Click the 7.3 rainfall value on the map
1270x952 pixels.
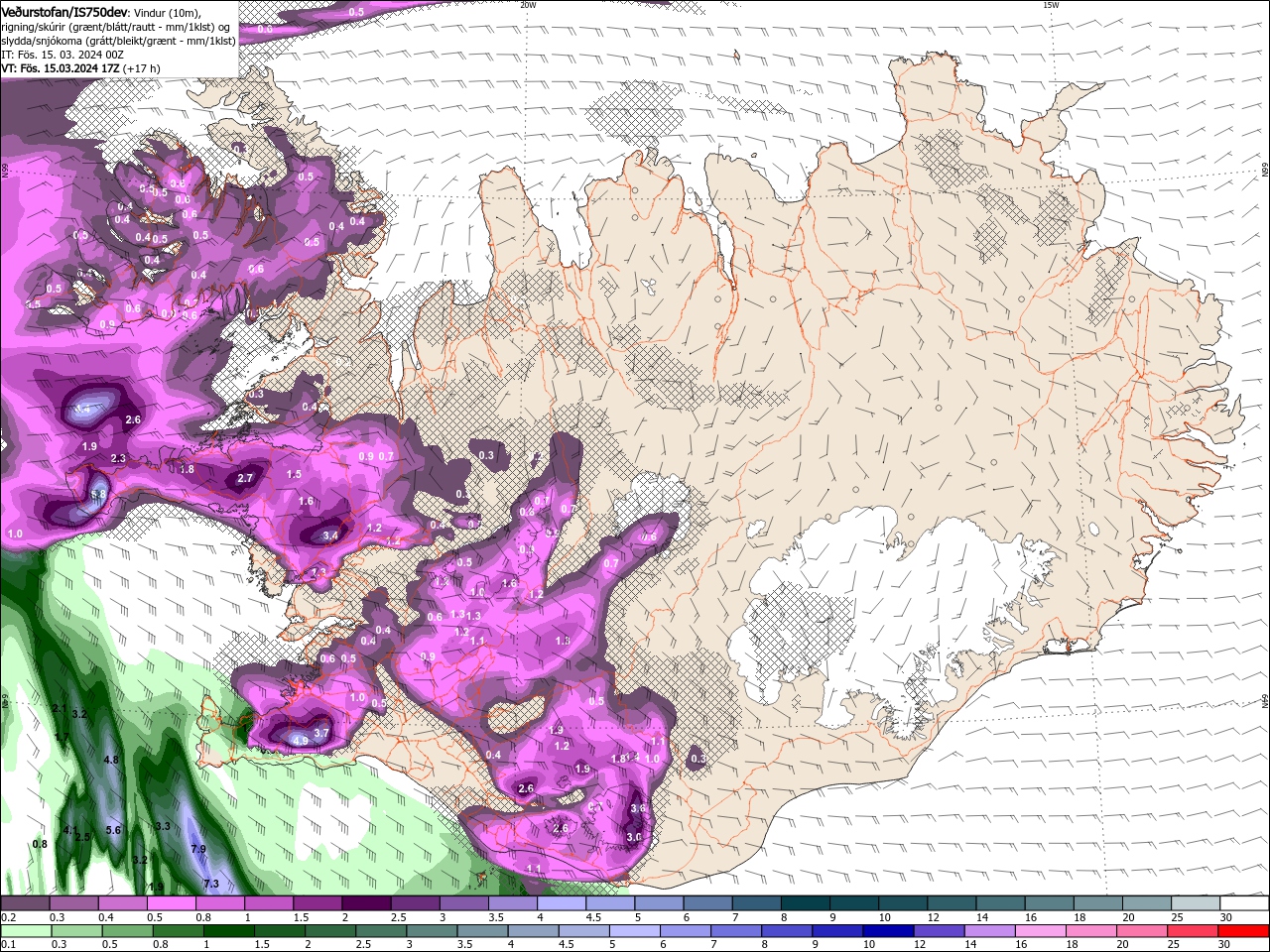[210, 884]
